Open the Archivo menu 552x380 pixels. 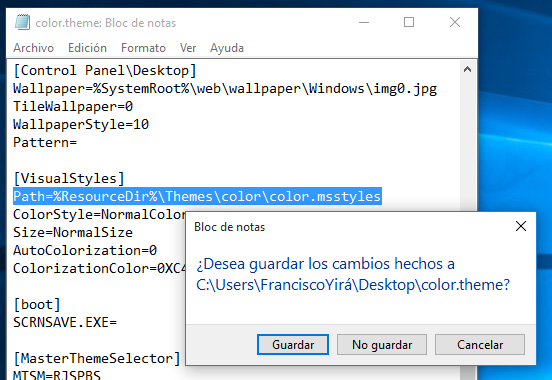tap(33, 48)
